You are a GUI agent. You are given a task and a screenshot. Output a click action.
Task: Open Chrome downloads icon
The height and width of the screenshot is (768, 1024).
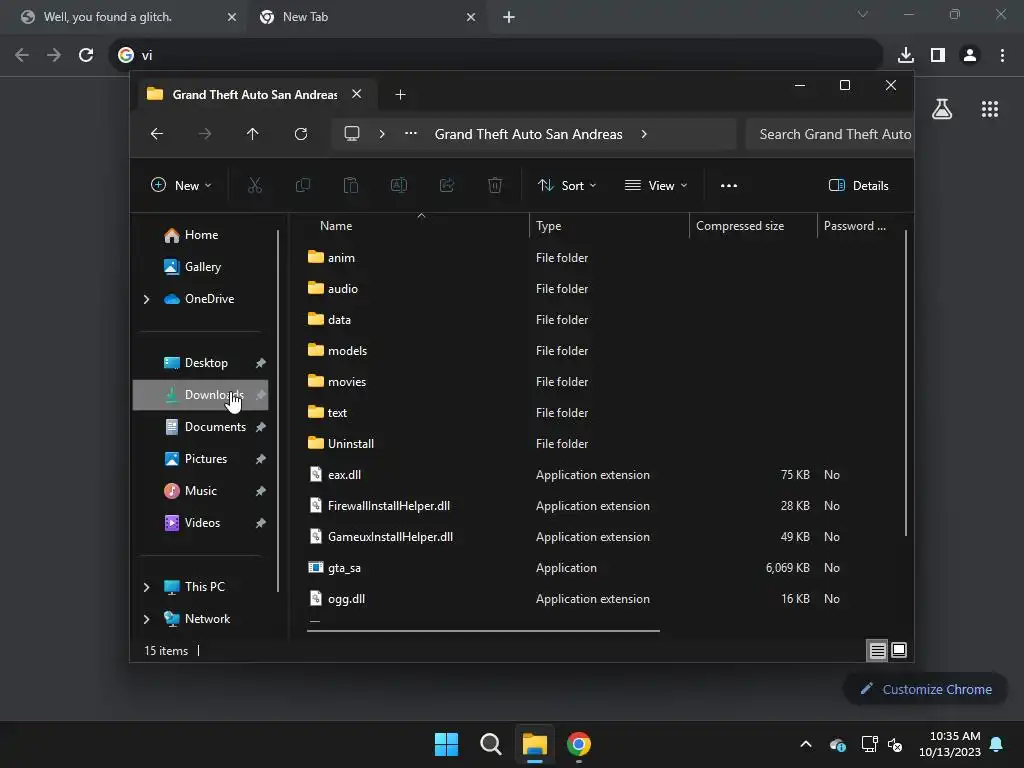[x=906, y=55]
